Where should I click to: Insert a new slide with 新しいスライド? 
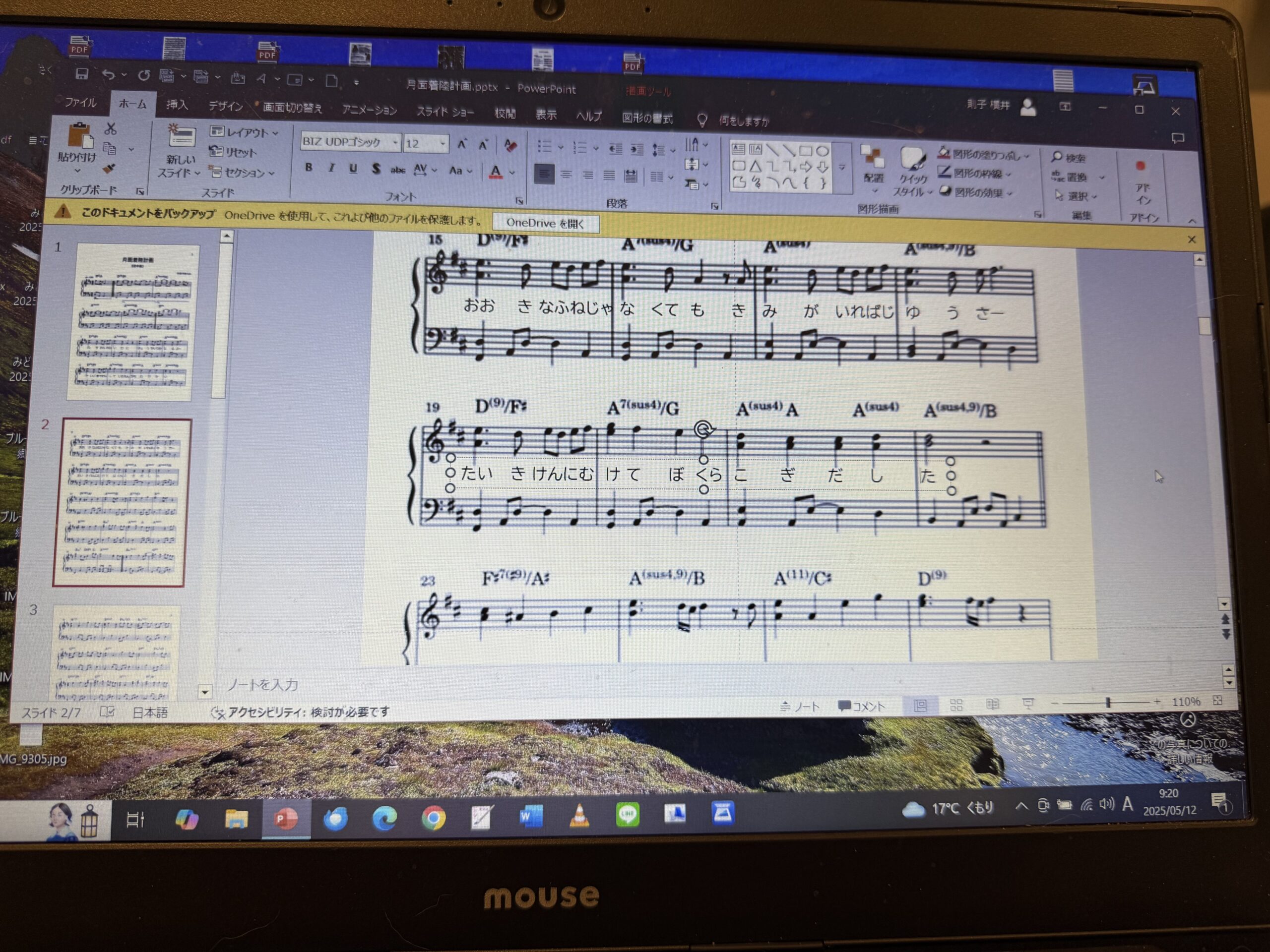[x=180, y=151]
